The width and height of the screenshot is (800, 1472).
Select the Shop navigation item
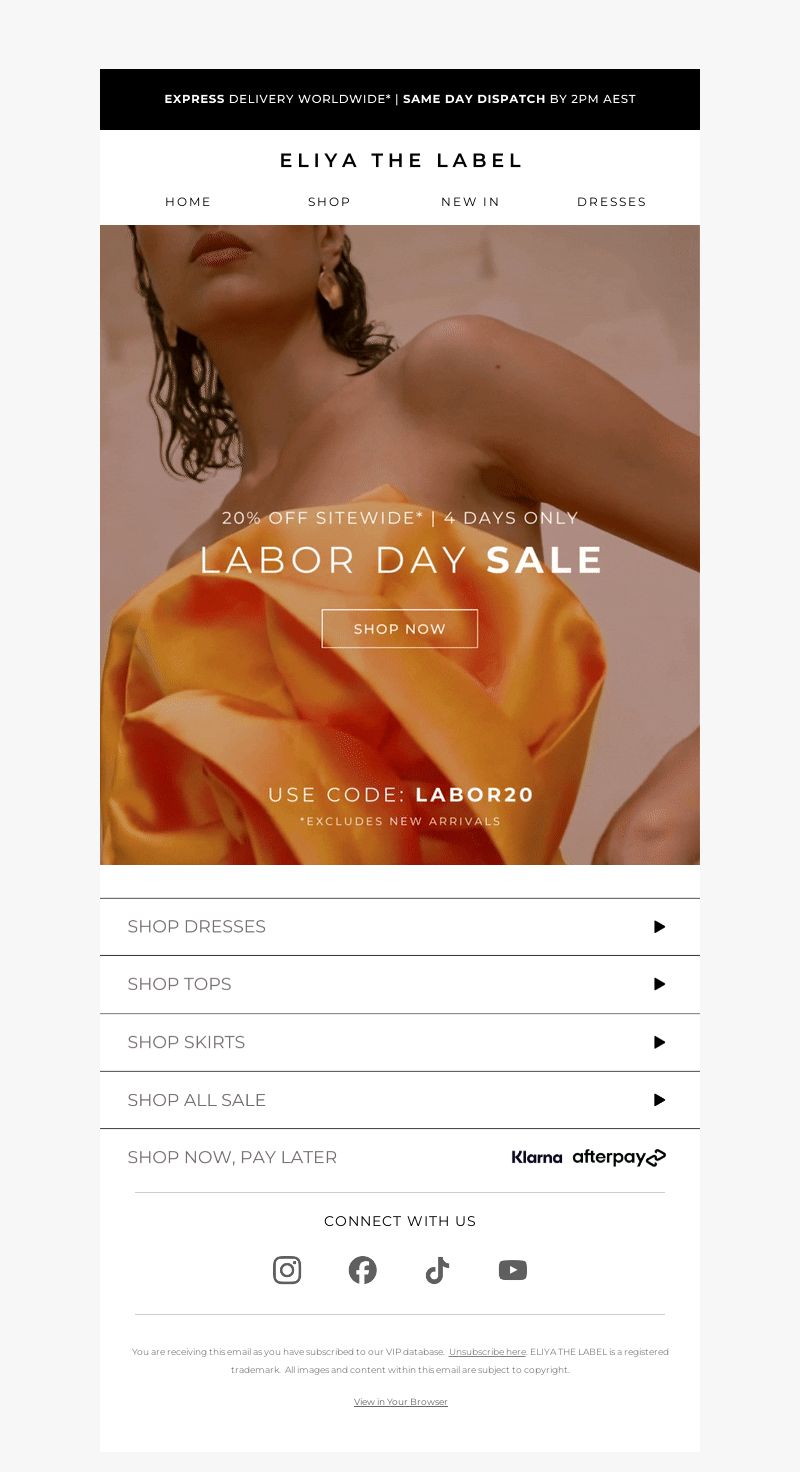click(x=329, y=202)
